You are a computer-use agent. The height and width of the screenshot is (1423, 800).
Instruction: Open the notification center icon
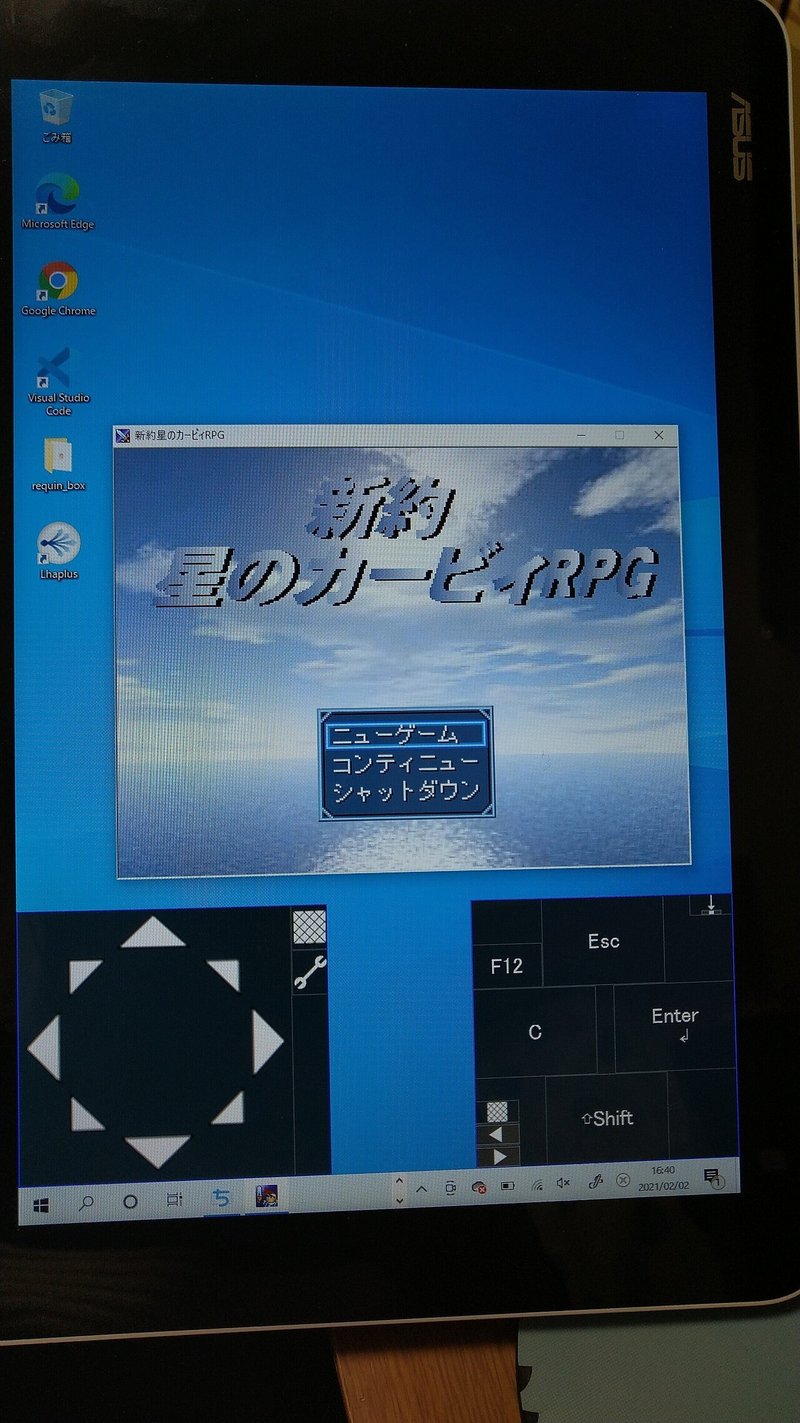tap(713, 1177)
